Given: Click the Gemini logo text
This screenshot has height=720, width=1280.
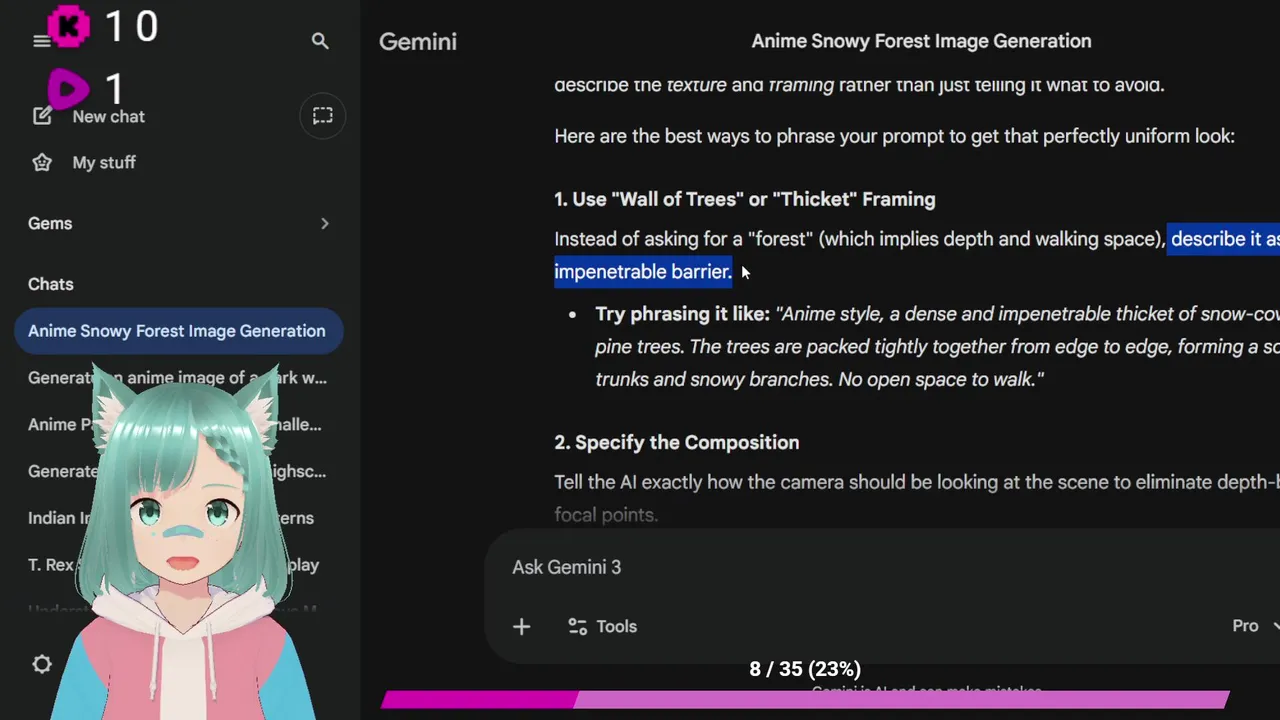Looking at the screenshot, I should (418, 42).
